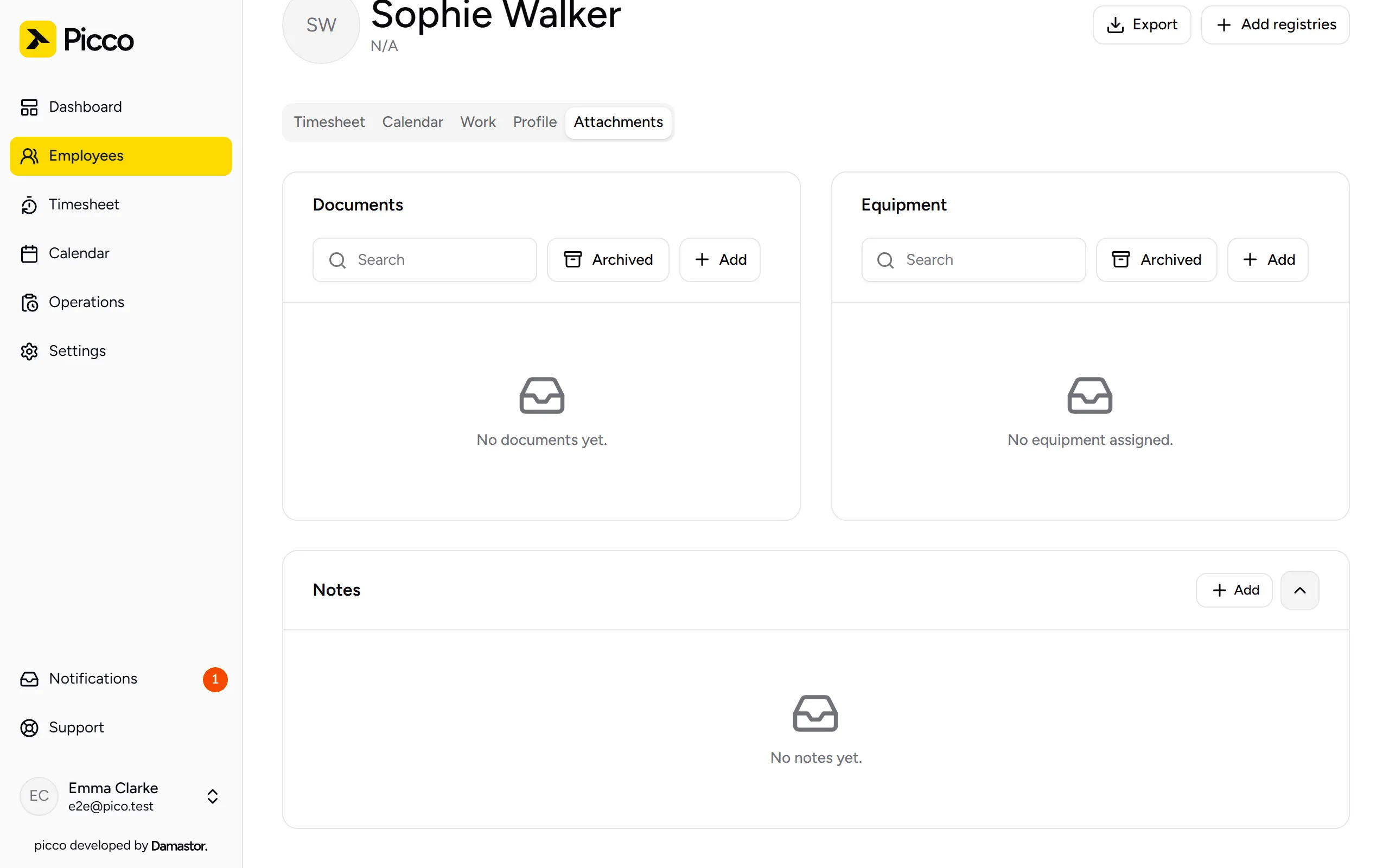Click the archive box icon in Documents
1389x868 pixels.
point(573,260)
